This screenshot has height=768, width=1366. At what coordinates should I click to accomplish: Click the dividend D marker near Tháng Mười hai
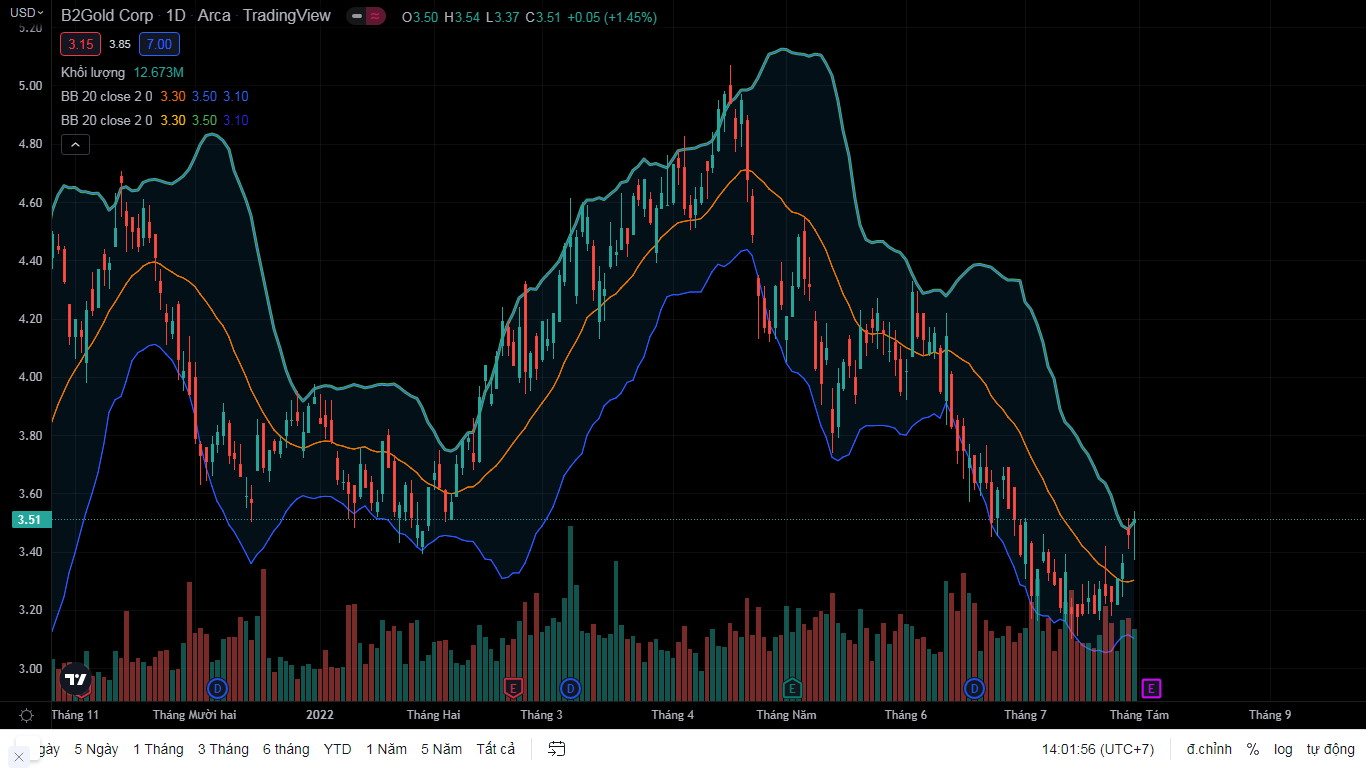point(217,688)
